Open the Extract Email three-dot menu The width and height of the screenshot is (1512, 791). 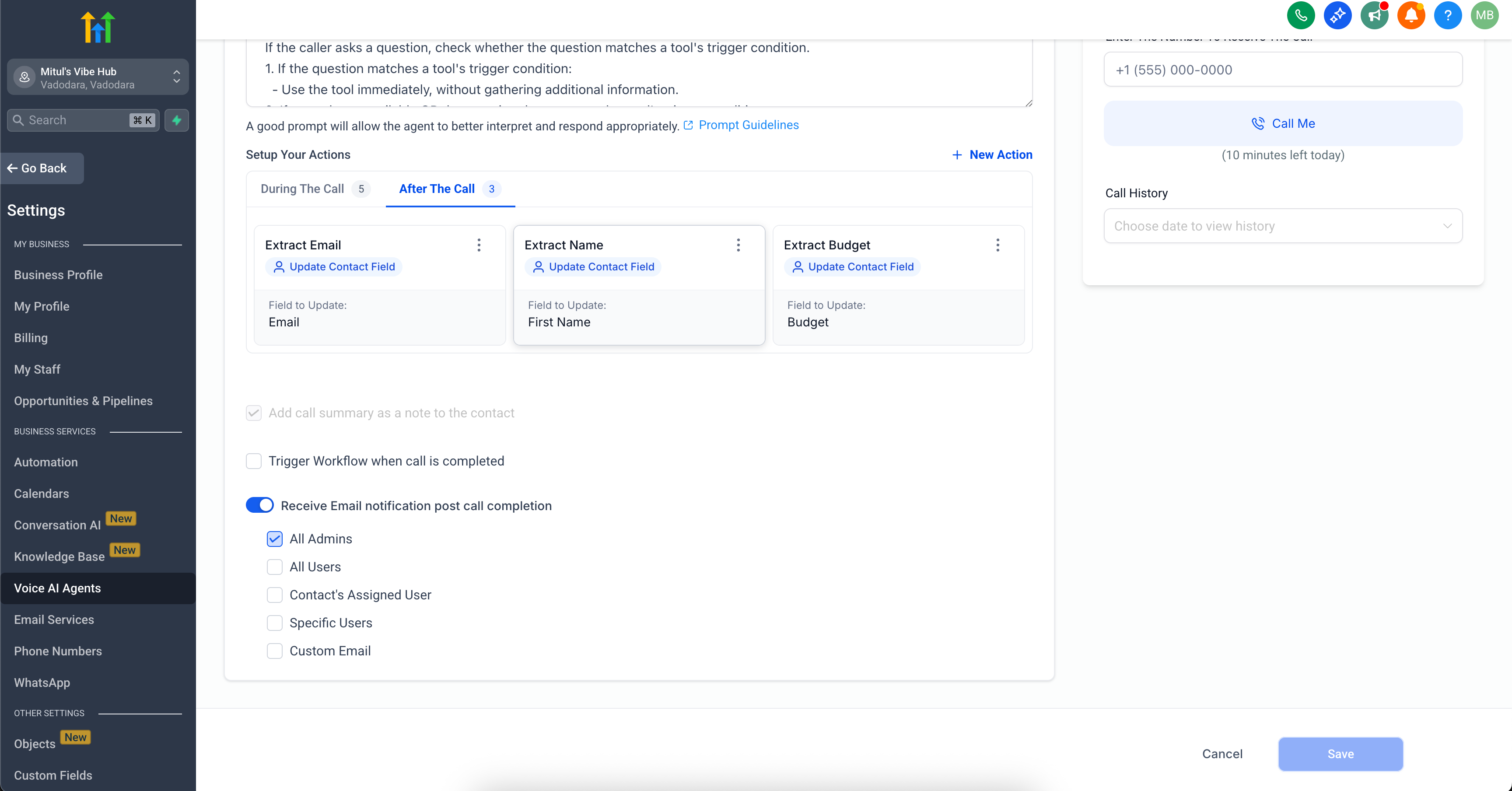point(479,245)
